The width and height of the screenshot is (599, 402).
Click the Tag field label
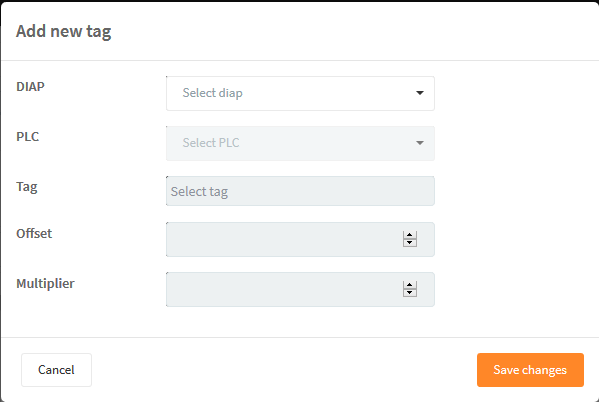tap(27, 187)
